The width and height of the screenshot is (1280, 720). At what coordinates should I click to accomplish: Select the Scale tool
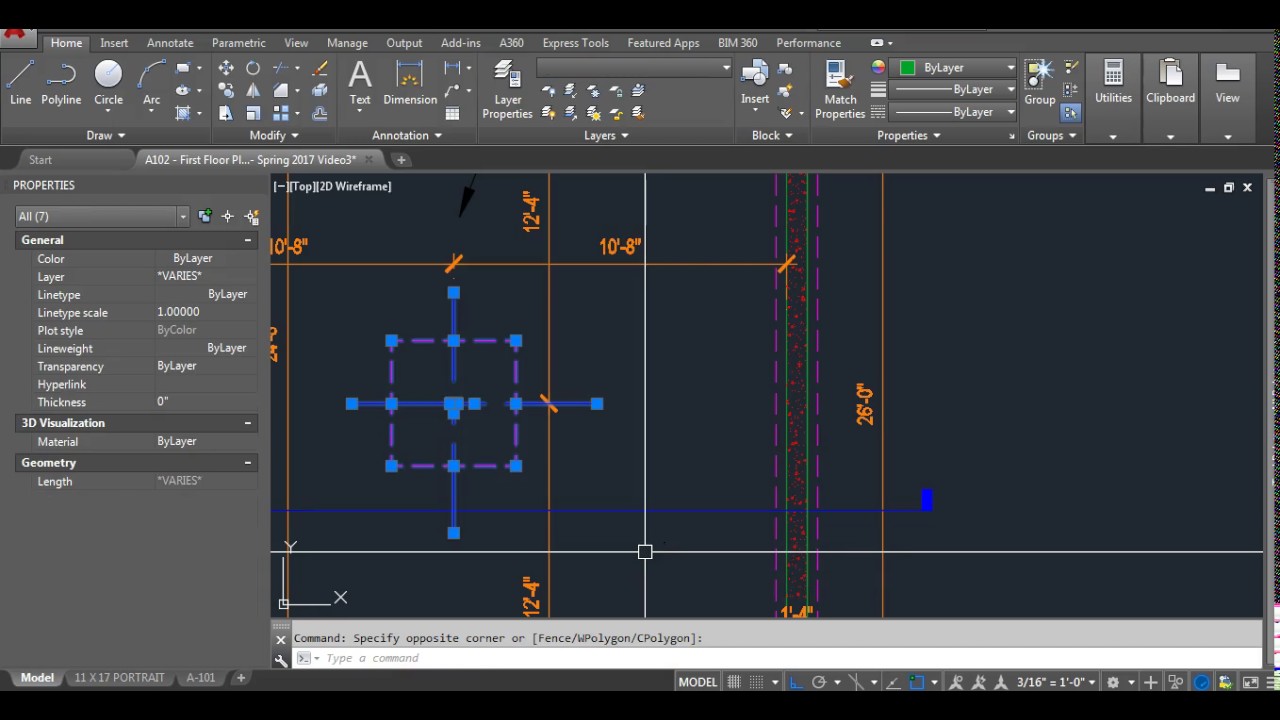(x=253, y=113)
